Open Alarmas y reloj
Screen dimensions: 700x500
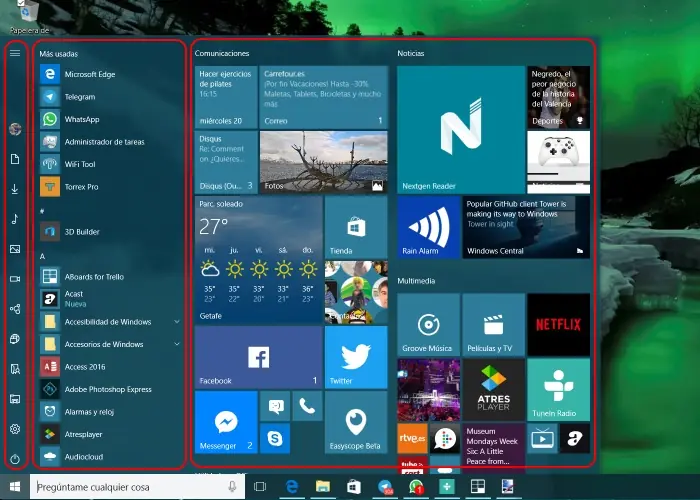click(x=111, y=412)
